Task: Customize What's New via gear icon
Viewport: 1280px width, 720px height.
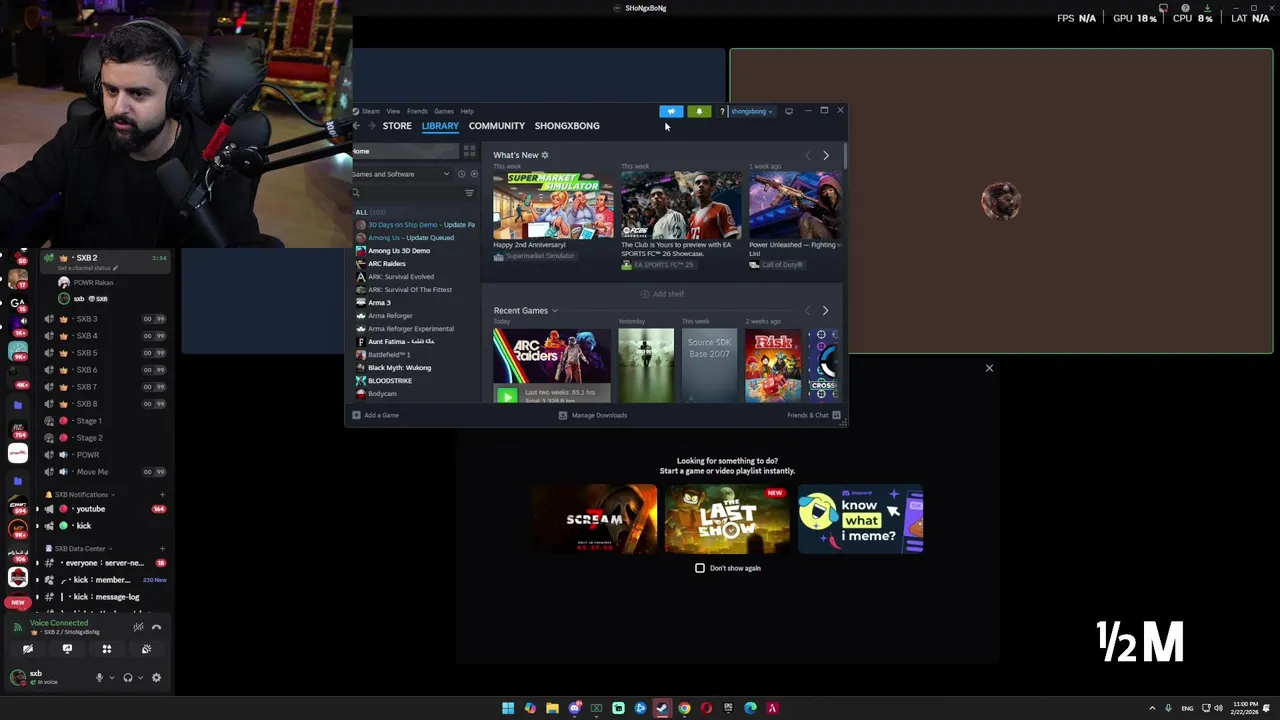Action: click(545, 155)
